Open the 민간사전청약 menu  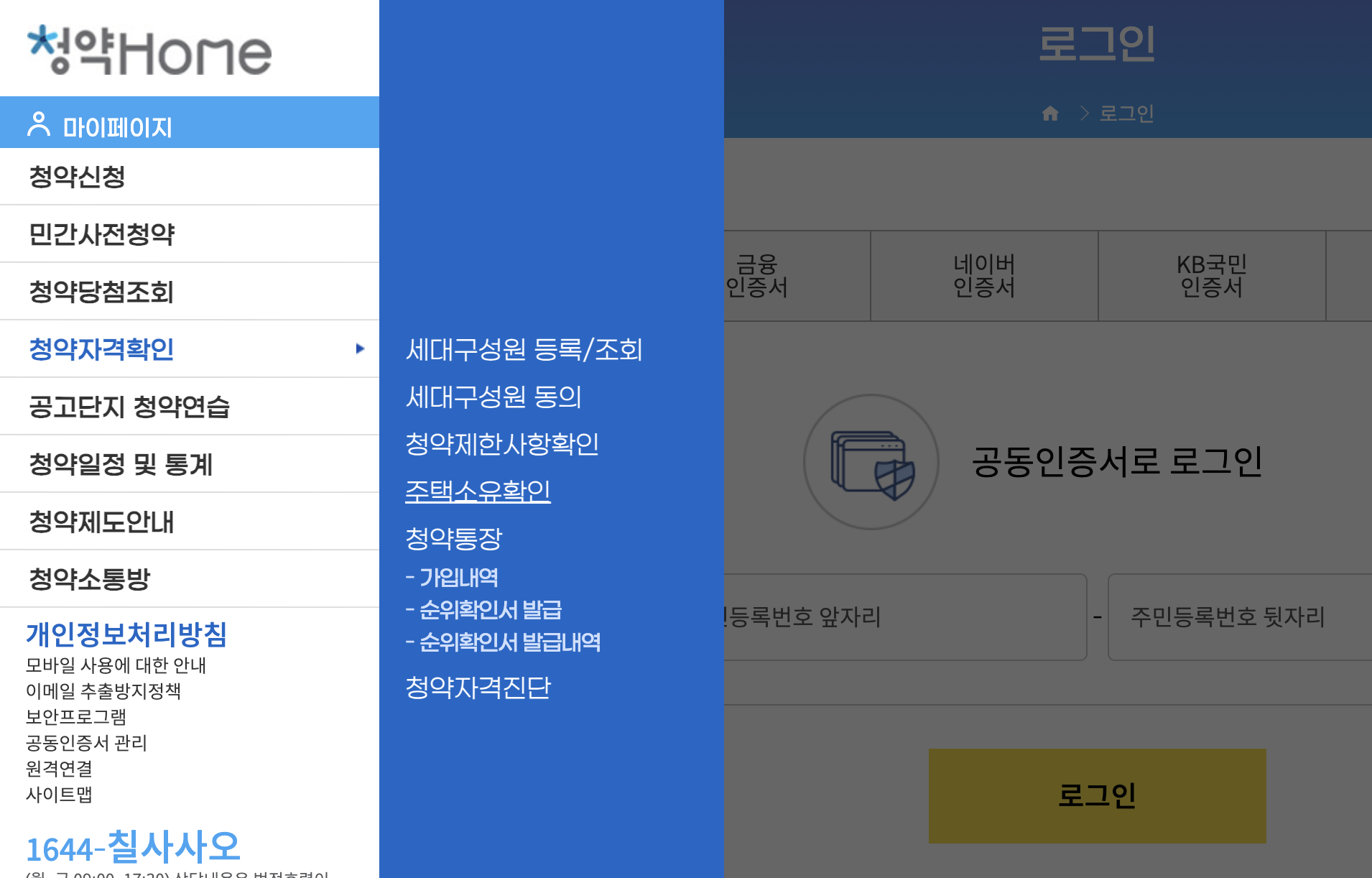click(101, 234)
